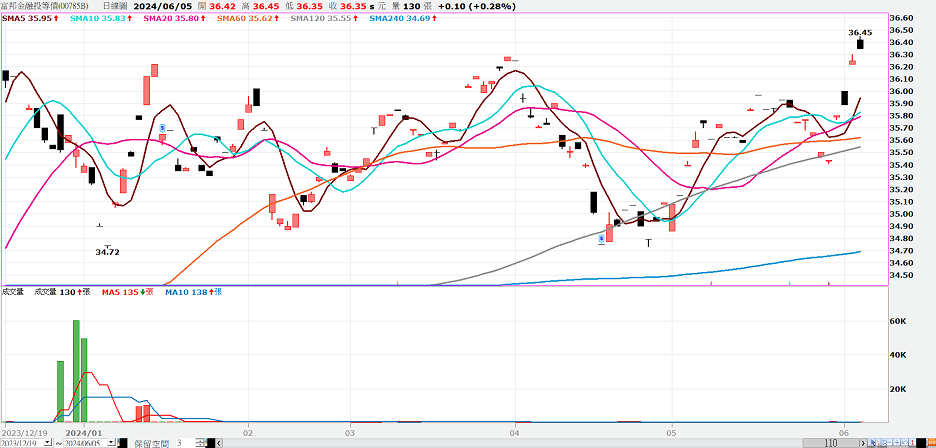Open the start date dropdown 2023/12/19
Screen dimensions: 936x448
click(x=46, y=442)
